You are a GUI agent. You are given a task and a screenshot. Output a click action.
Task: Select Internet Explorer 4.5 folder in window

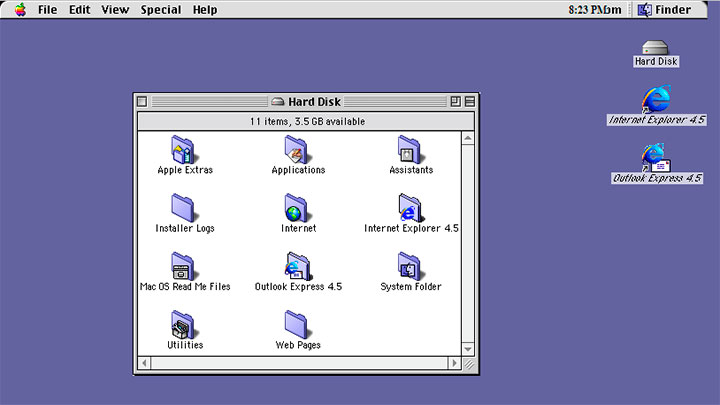tap(410, 208)
